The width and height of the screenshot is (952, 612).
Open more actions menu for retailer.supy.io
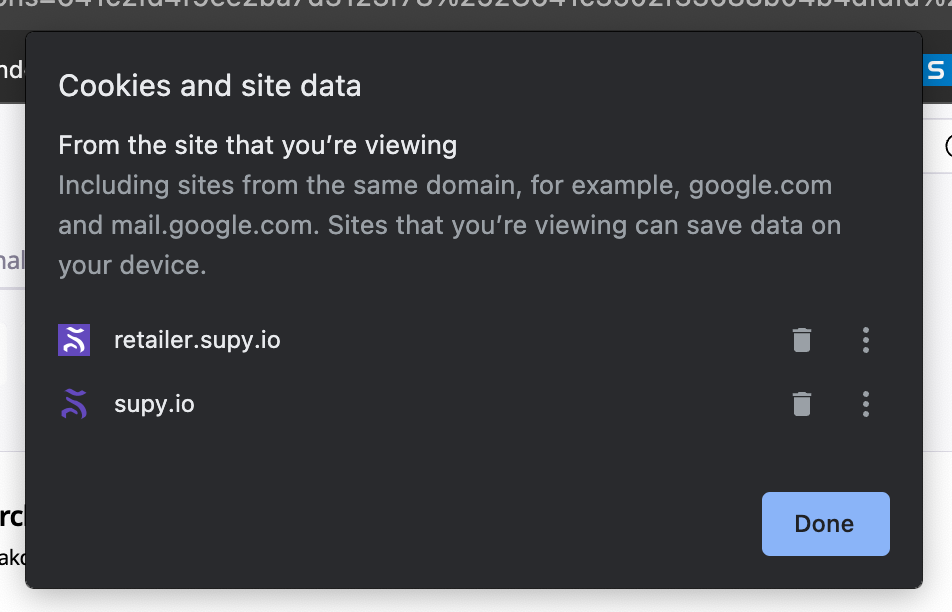866,341
